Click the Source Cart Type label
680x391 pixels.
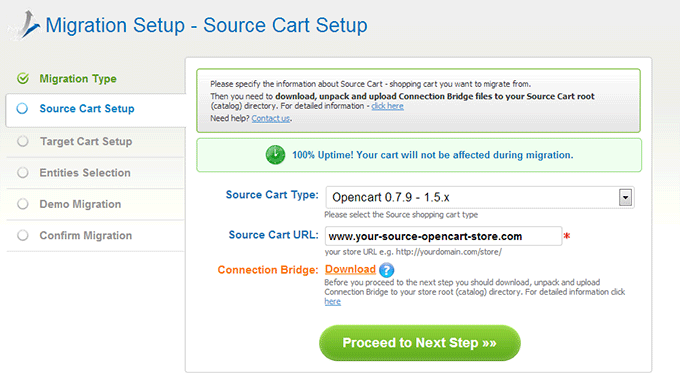(272, 195)
